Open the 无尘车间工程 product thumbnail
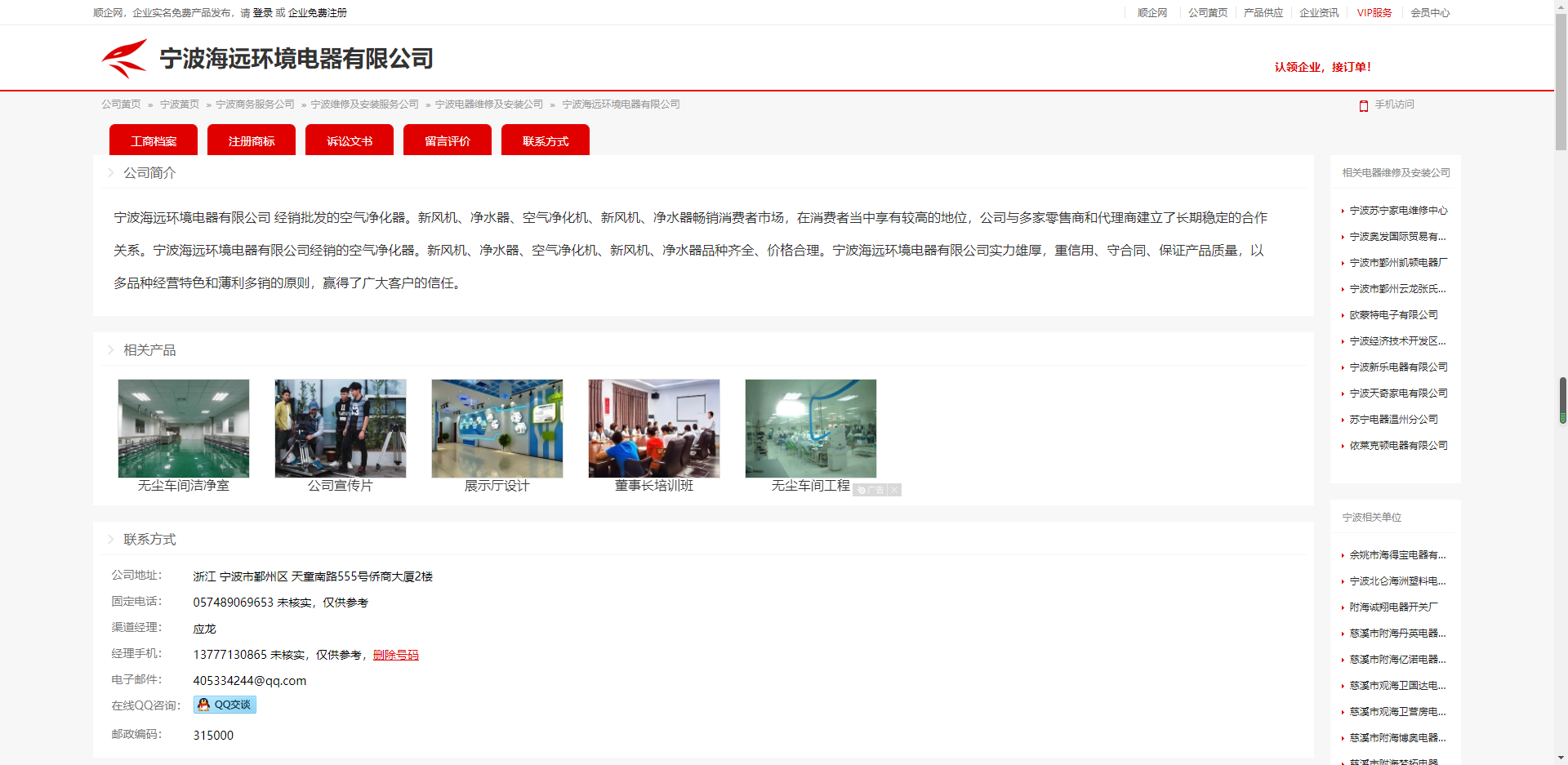The height and width of the screenshot is (765, 1568). pyautogui.click(x=811, y=429)
